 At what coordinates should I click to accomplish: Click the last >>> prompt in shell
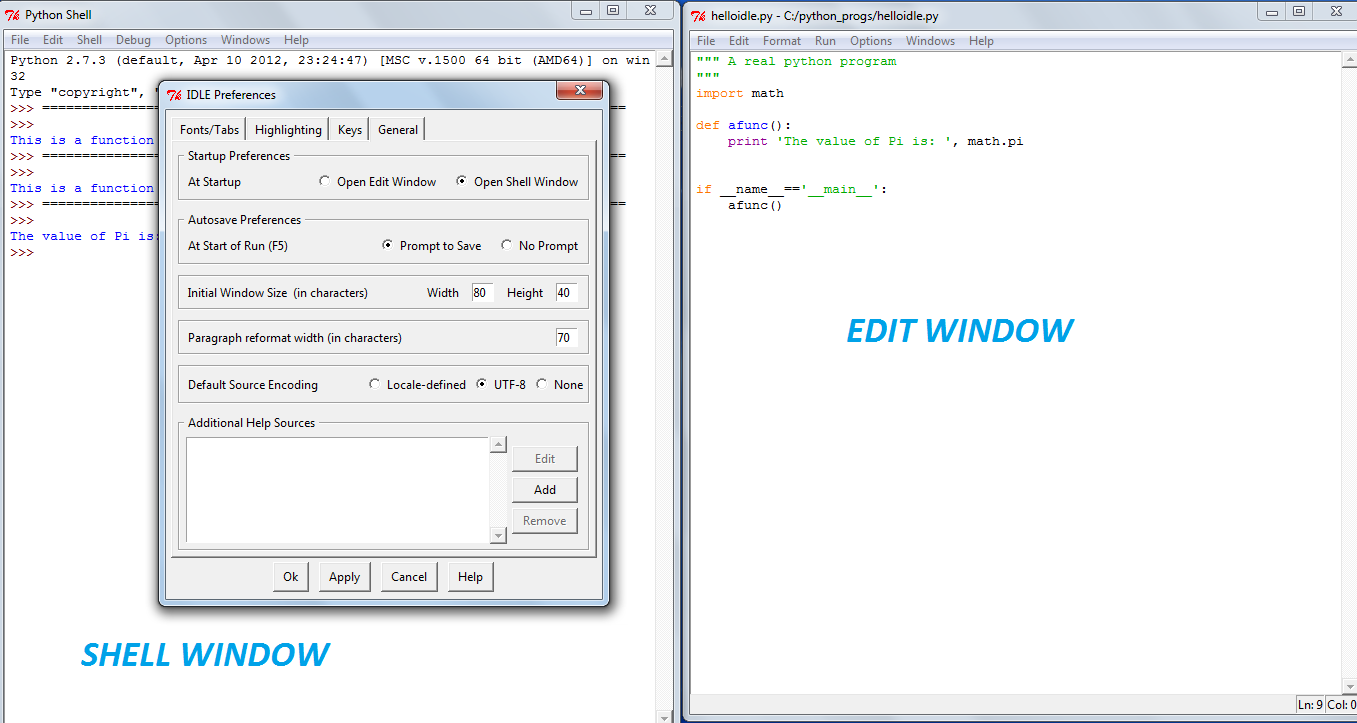click(x=22, y=252)
